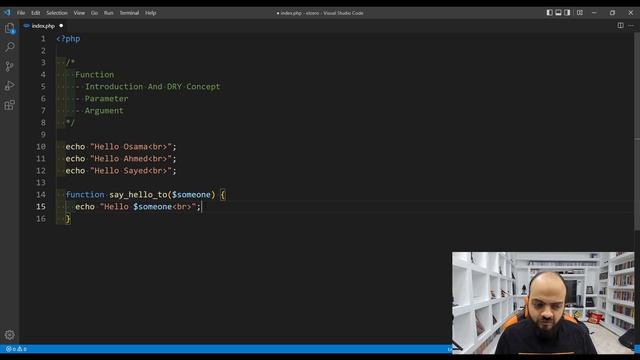Click the closing brace on line 16
The width and height of the screenshot is (640, 360).
click(68, 219)
